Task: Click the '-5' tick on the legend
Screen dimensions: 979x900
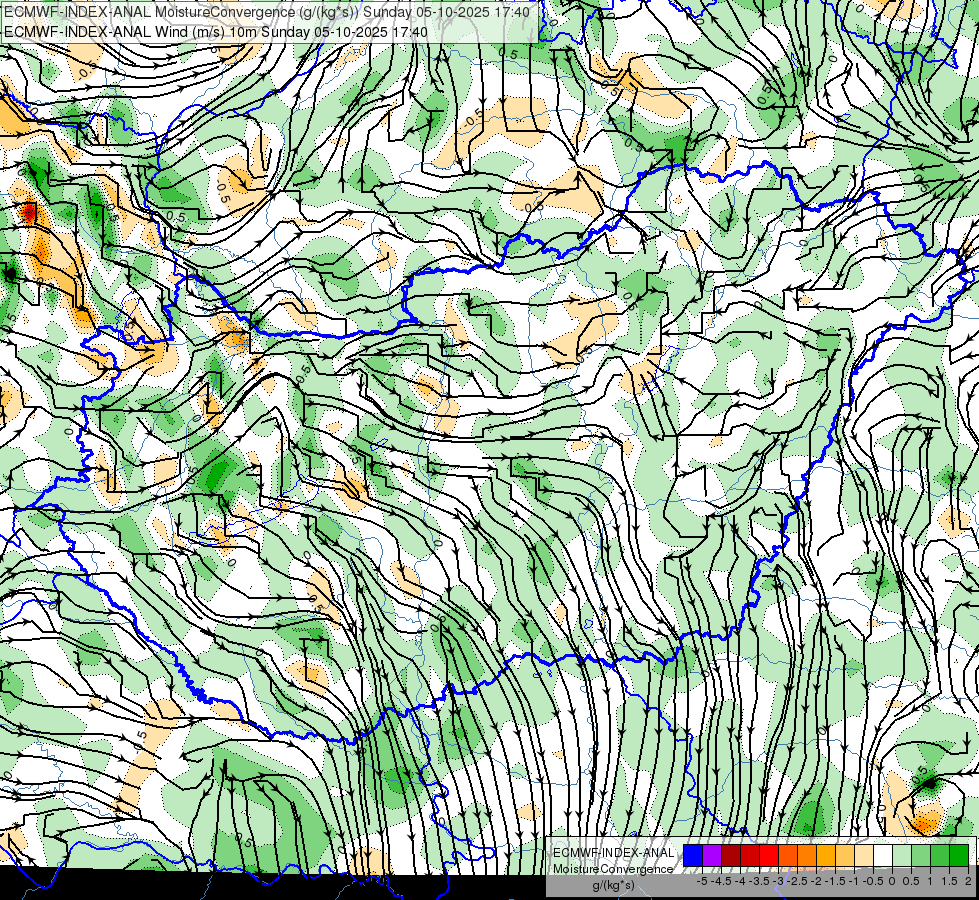Action: [702, 881]
